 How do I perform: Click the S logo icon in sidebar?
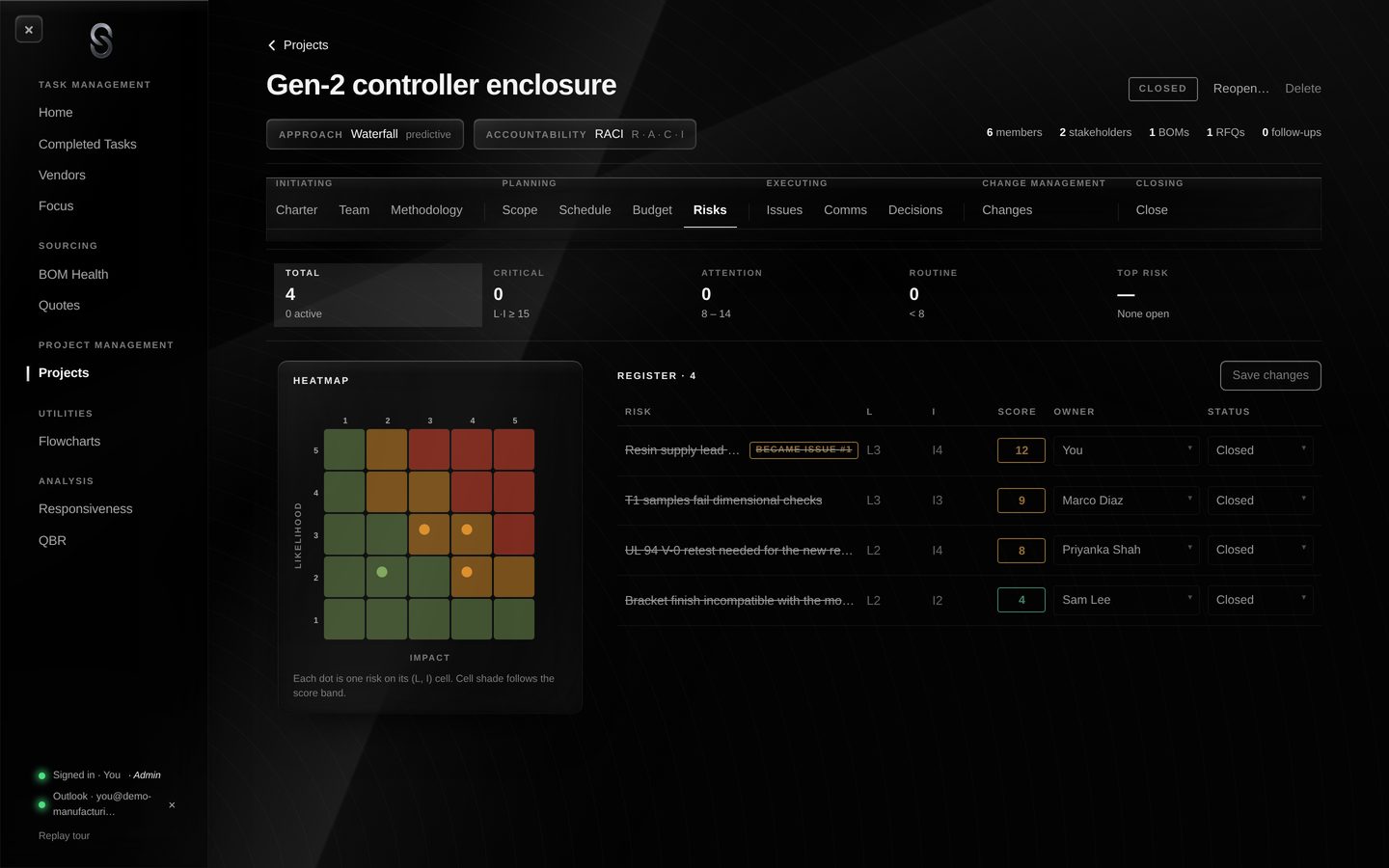click(x=101, y=41)
